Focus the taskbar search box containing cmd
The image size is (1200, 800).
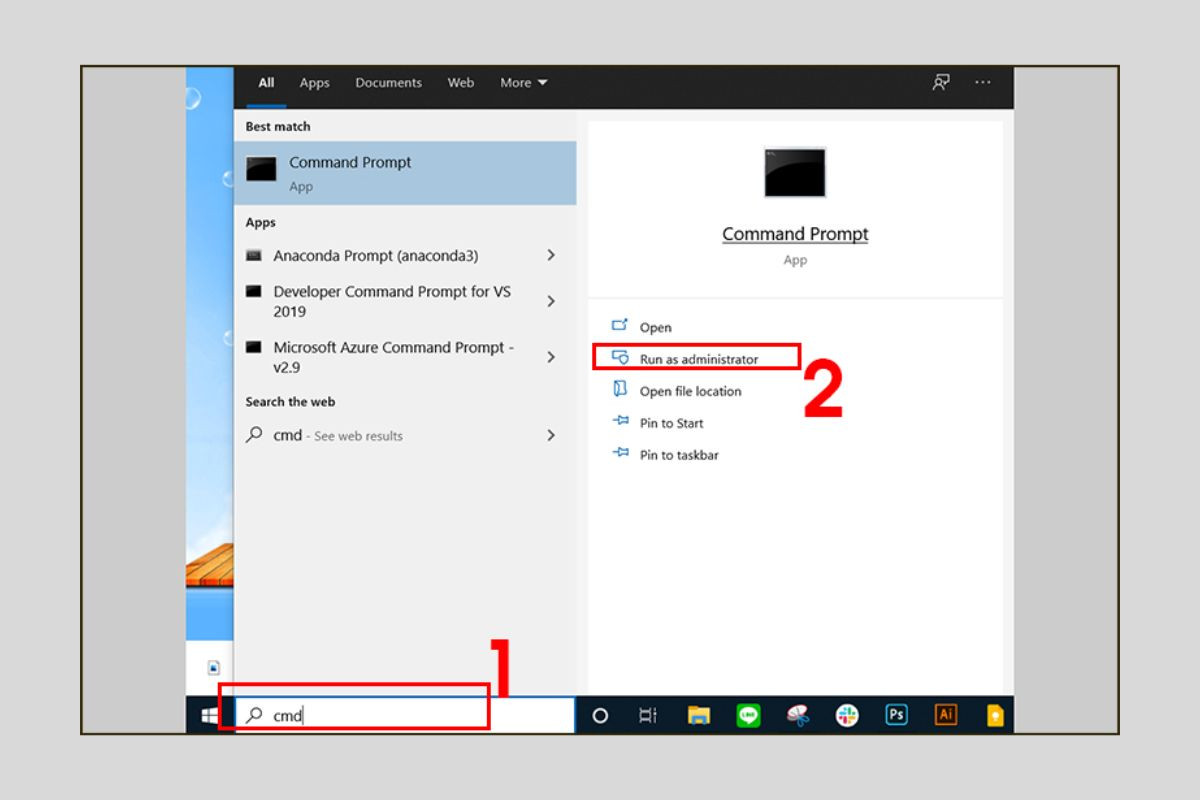pyautogui.click(x=405, y=715)
